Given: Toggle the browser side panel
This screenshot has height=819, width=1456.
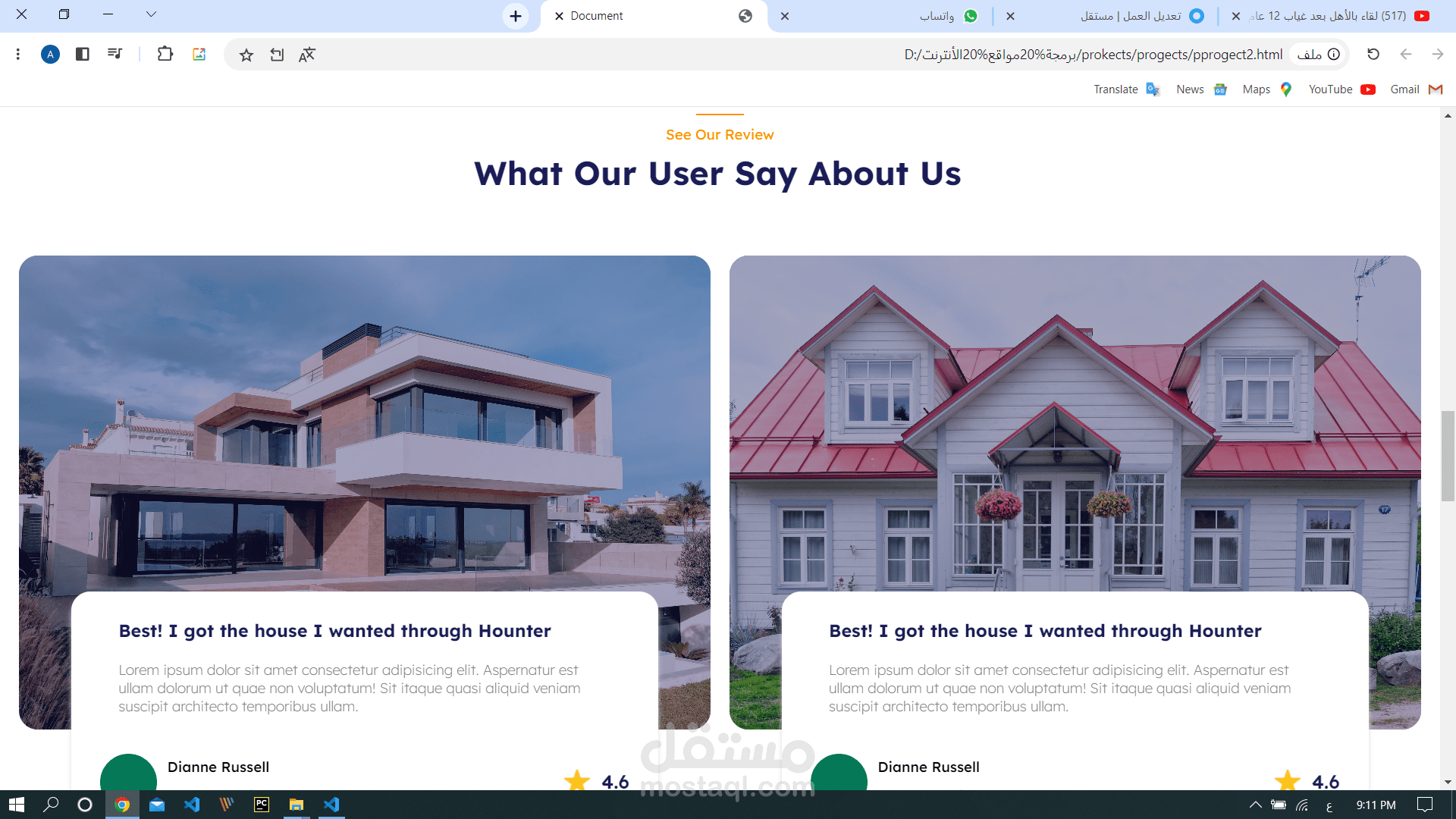Looking at the screenshot, I should click(x=83, y=54).
